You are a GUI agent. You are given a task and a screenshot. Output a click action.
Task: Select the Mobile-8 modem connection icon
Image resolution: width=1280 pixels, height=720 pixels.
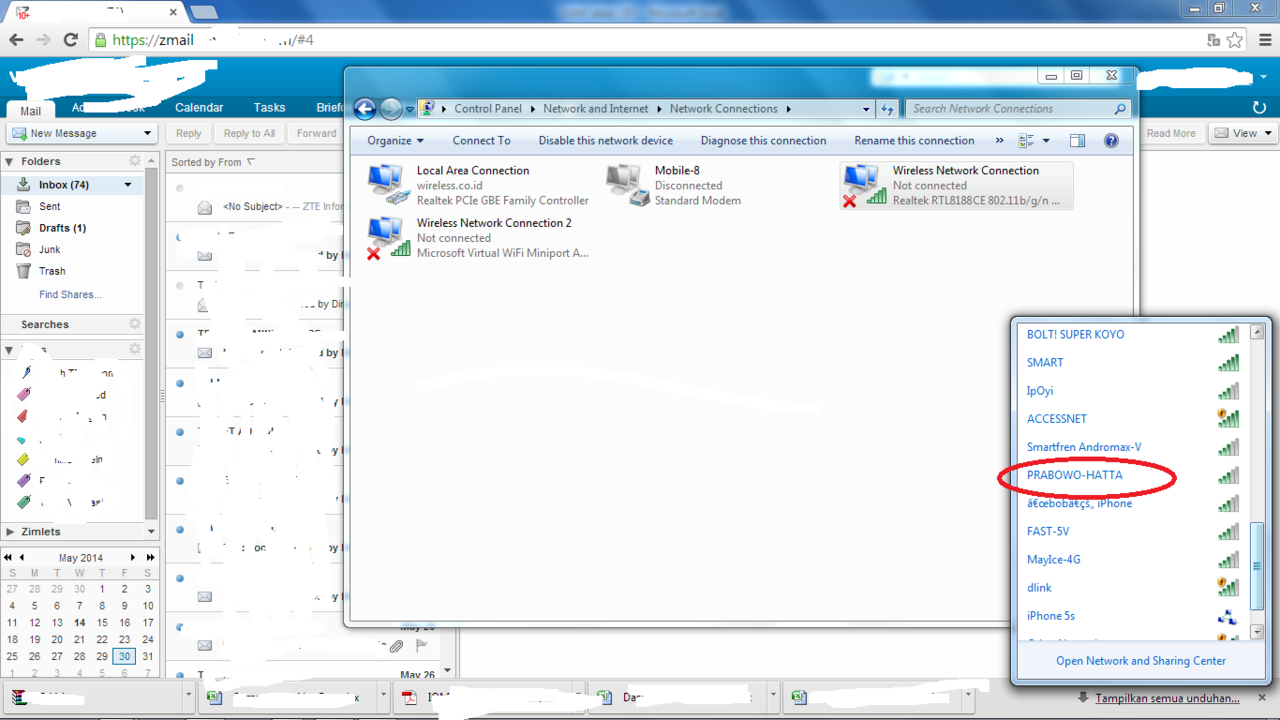(627, 185)
